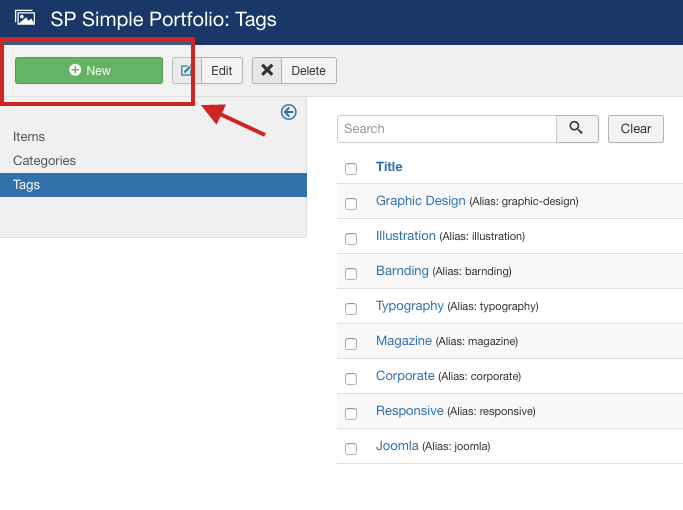The height and width of the screenshot is (510, 683).
Task: Click the magnifier search icon button
Action: click(577, 128)
